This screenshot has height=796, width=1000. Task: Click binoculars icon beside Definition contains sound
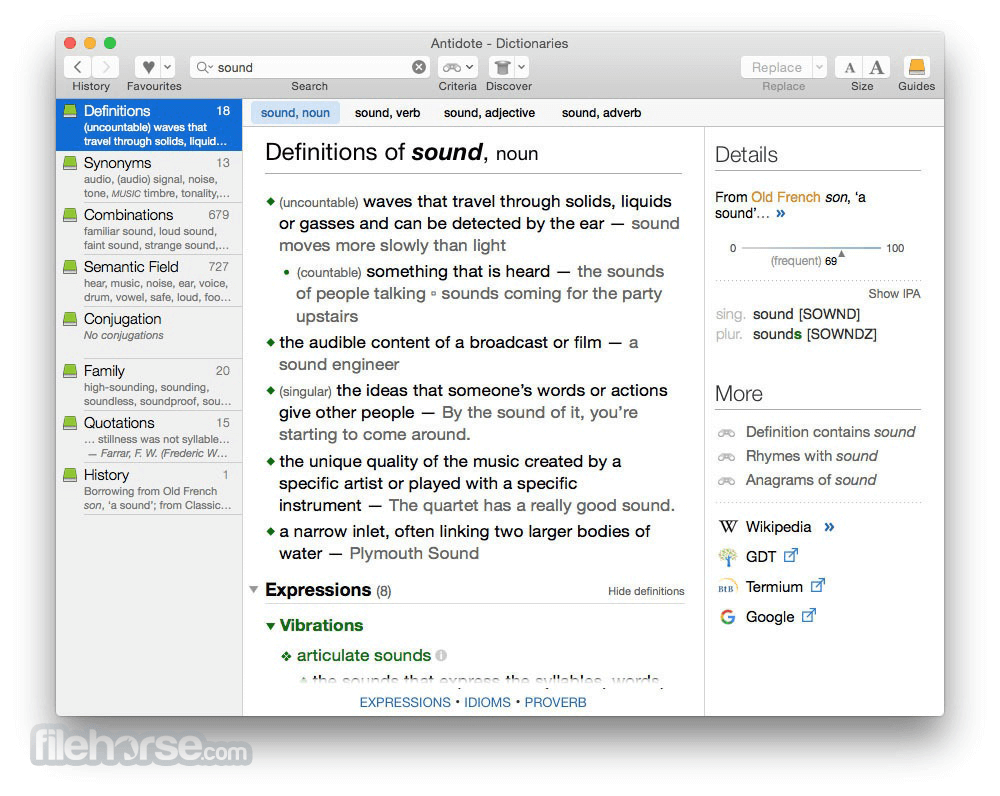(x=726, y=433)
